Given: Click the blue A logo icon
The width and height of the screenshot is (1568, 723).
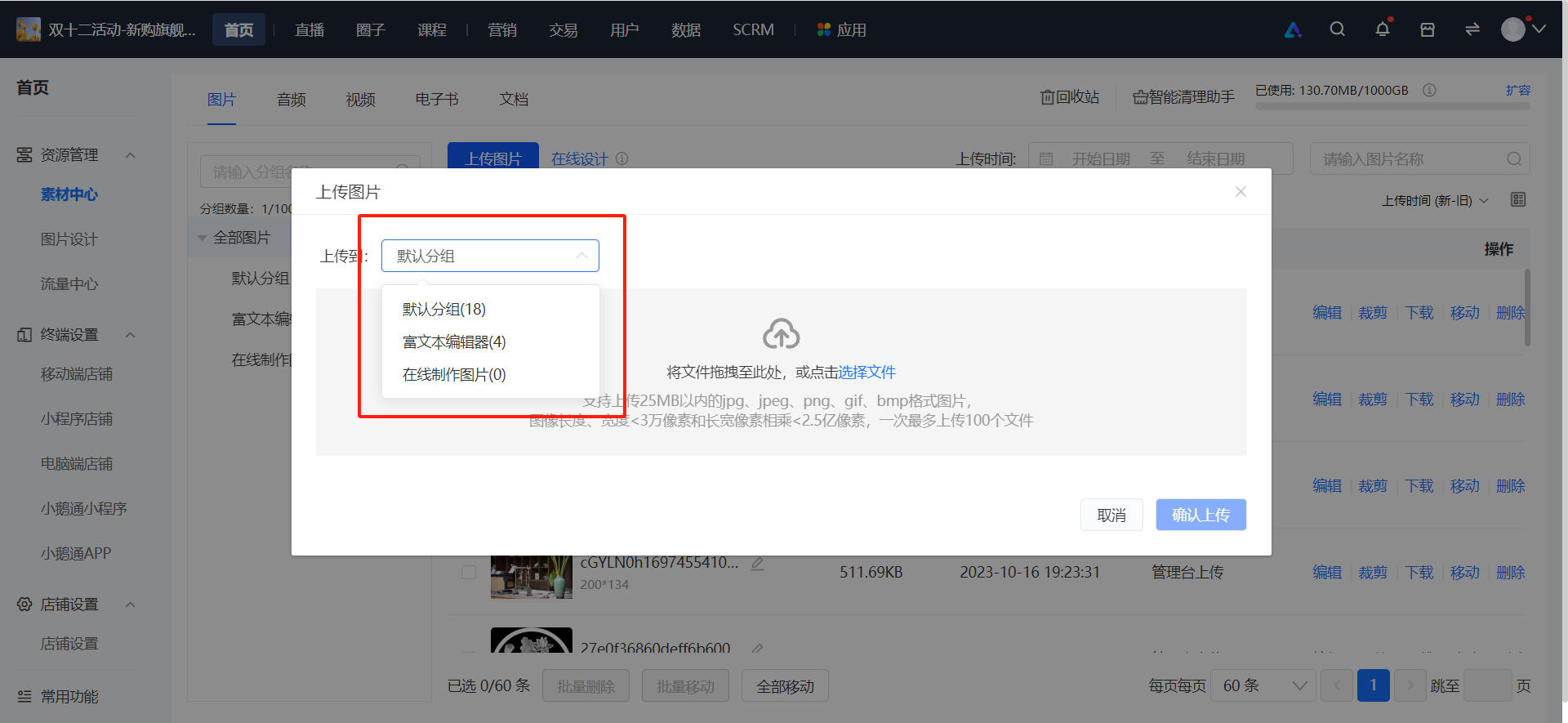Looking at the screenshot, I should (x=1293, y=30).
